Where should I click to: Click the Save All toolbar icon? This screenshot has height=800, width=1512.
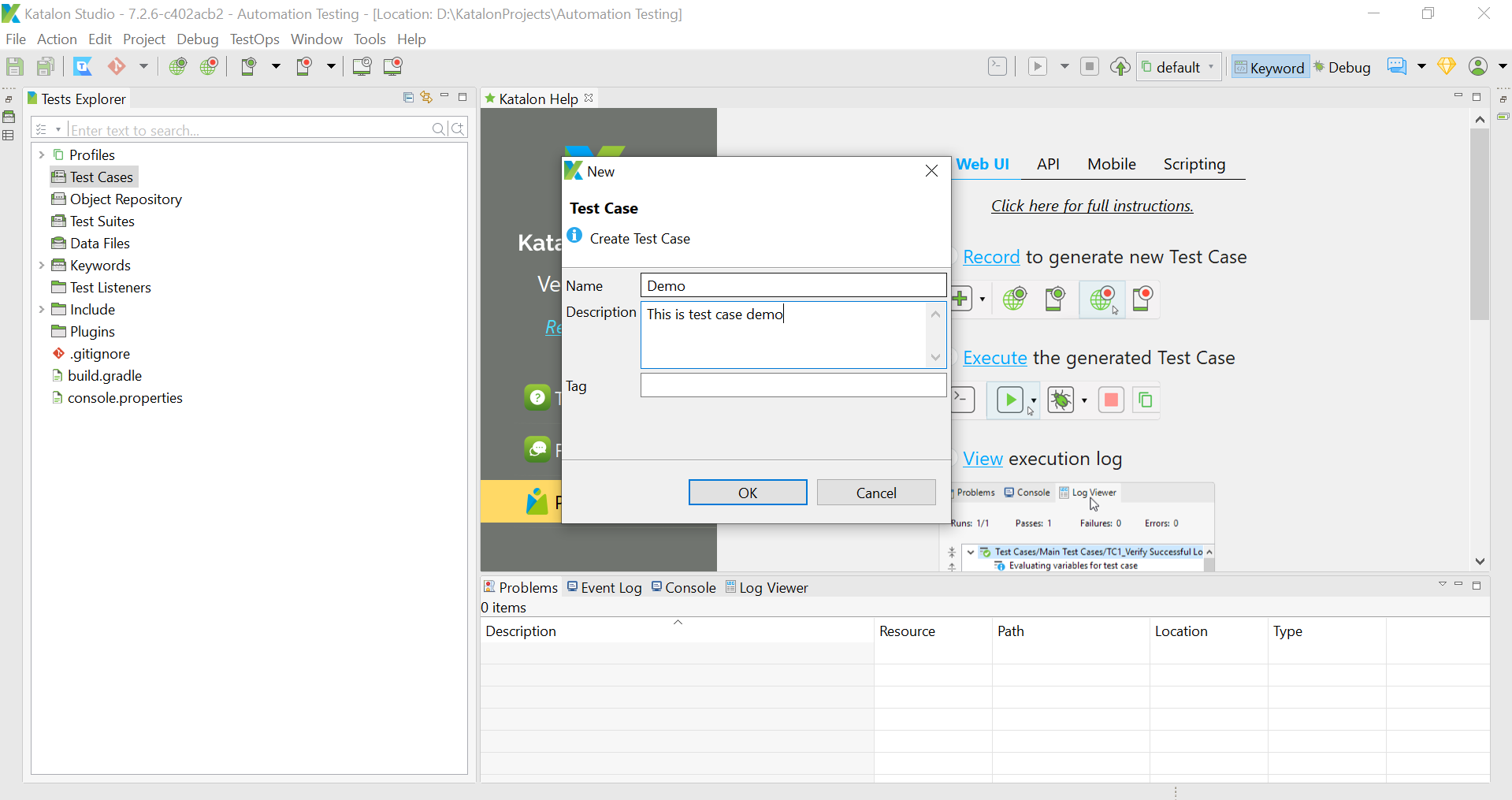[46, 67]
